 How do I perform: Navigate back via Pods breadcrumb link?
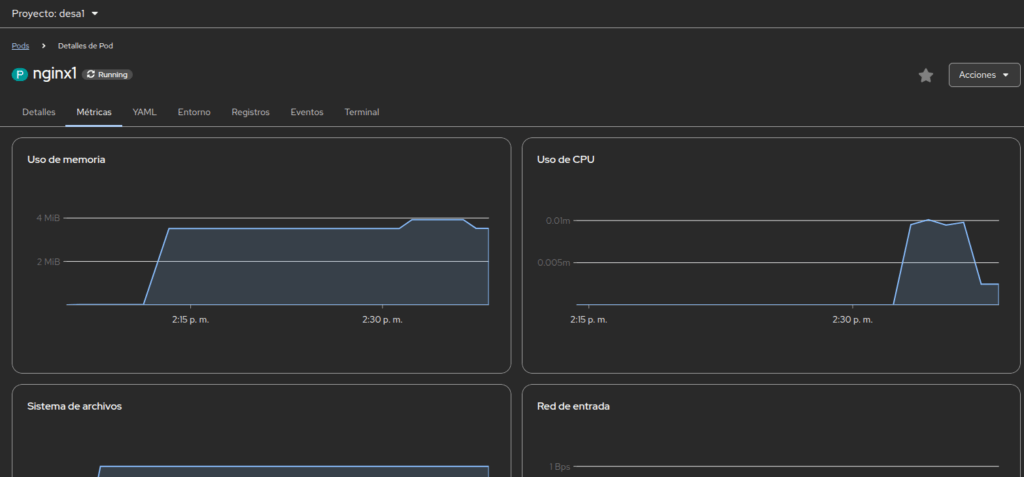(20, 46)
